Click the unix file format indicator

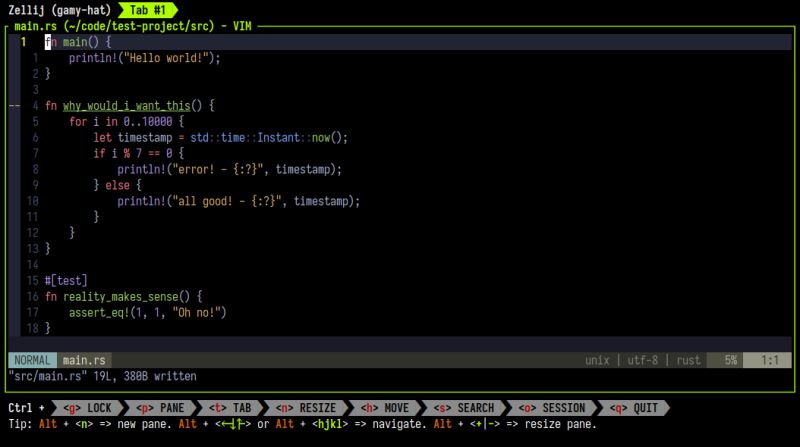597,360
